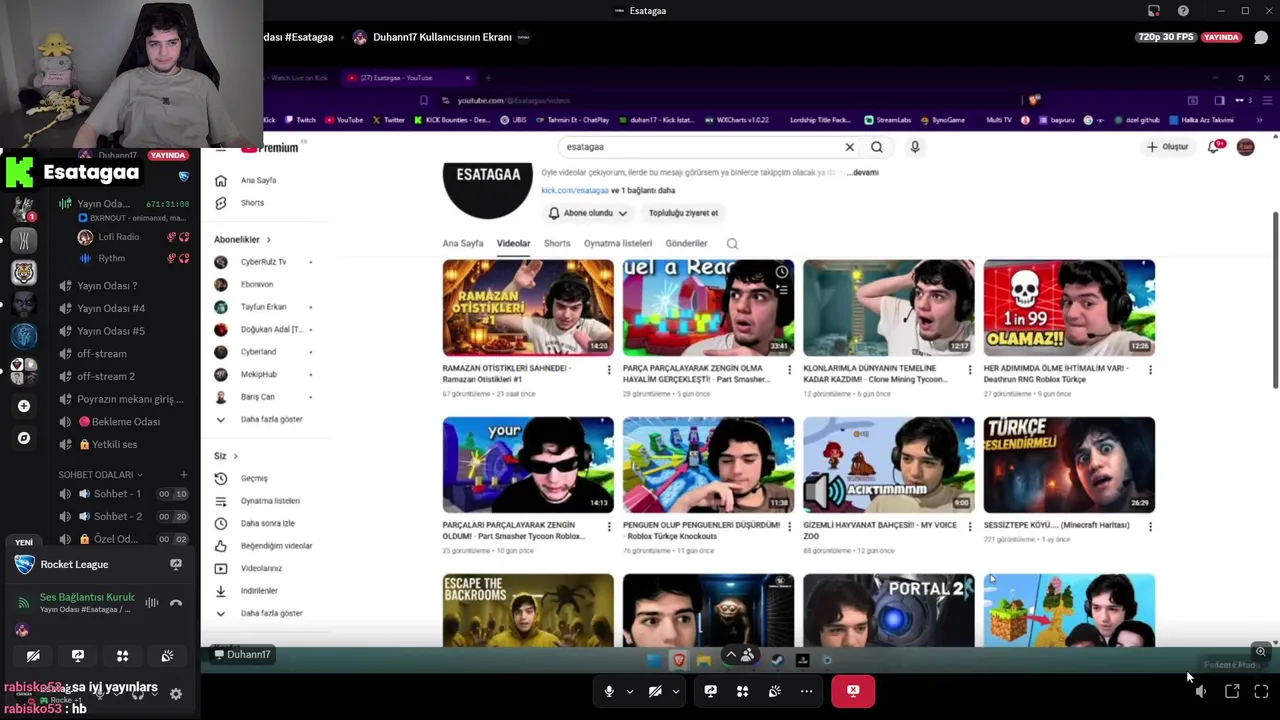This screenshot has width=1280, height=720.
Task: Open the activities icon in voice panel
Action: (122, 656)
